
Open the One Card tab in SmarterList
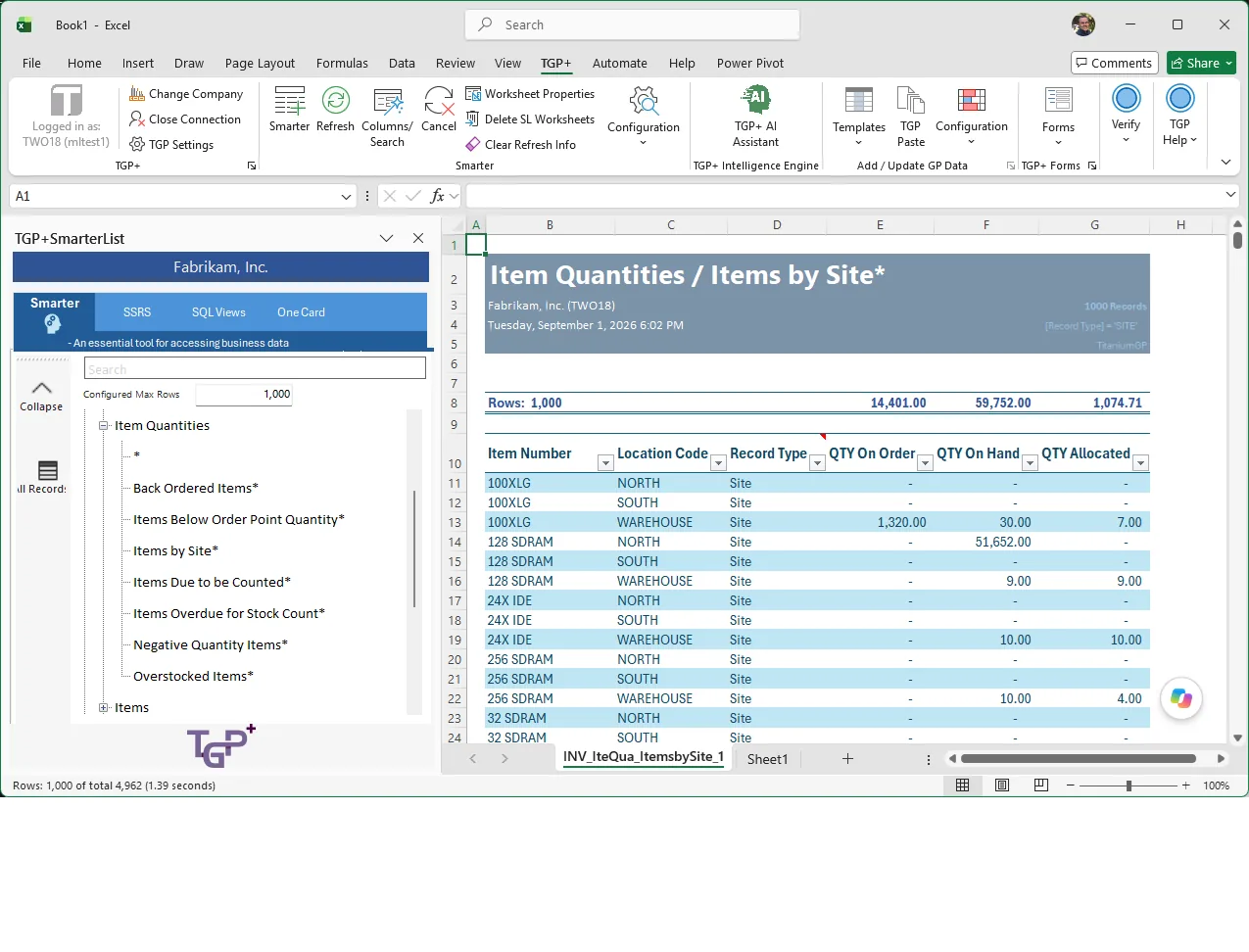tap(301, 312)
